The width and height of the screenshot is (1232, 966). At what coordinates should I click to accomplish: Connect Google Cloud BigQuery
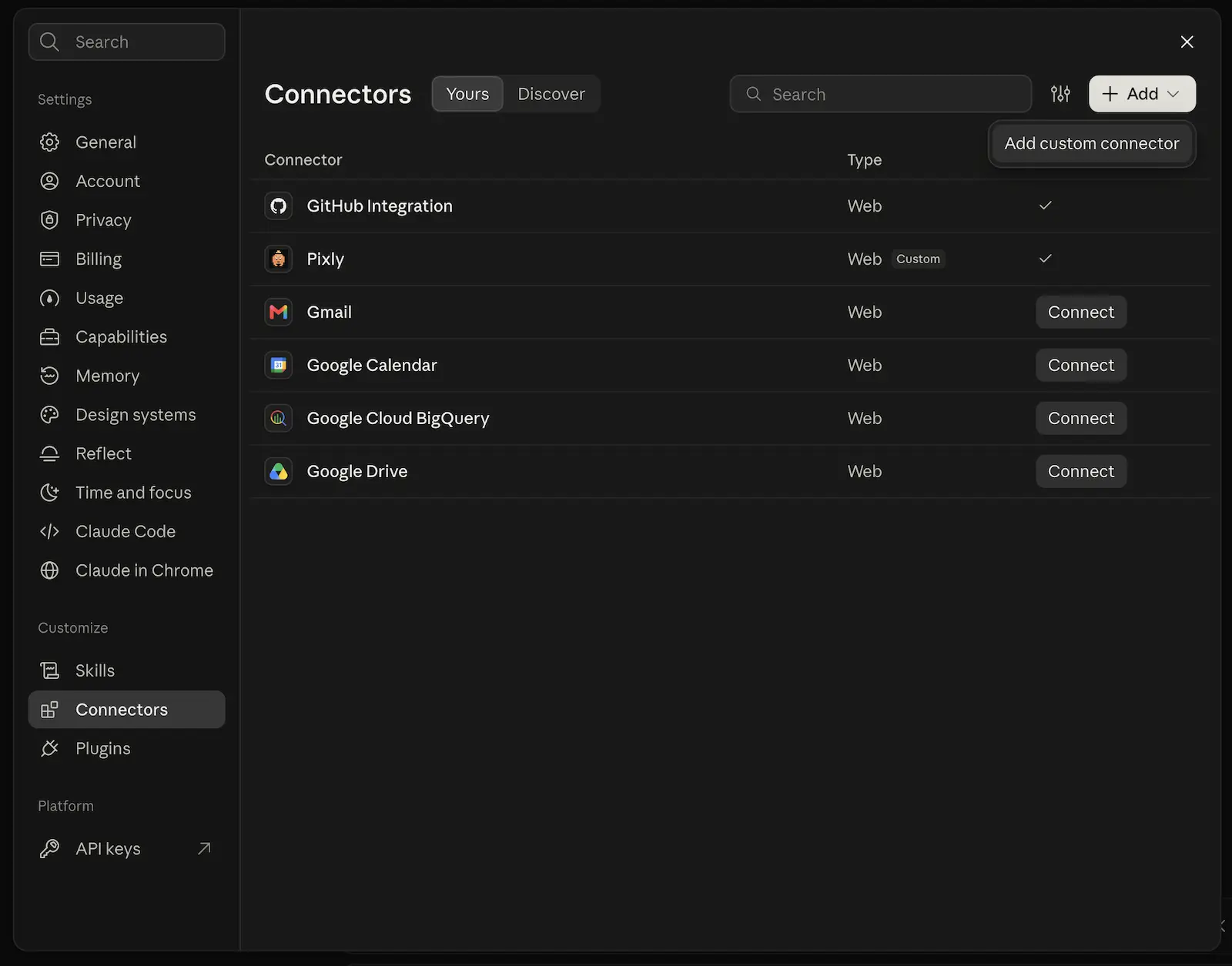[x=1081, y=419]
